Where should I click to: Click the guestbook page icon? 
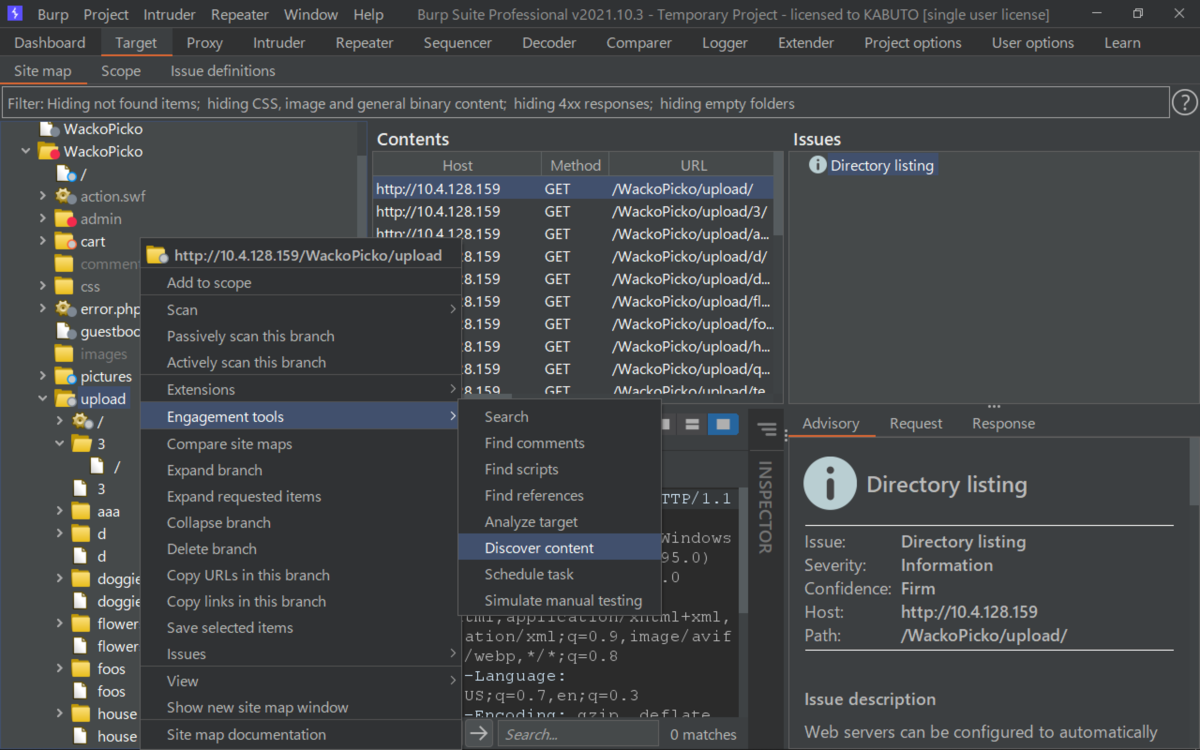pyautogui.click(x=66, y=331)
